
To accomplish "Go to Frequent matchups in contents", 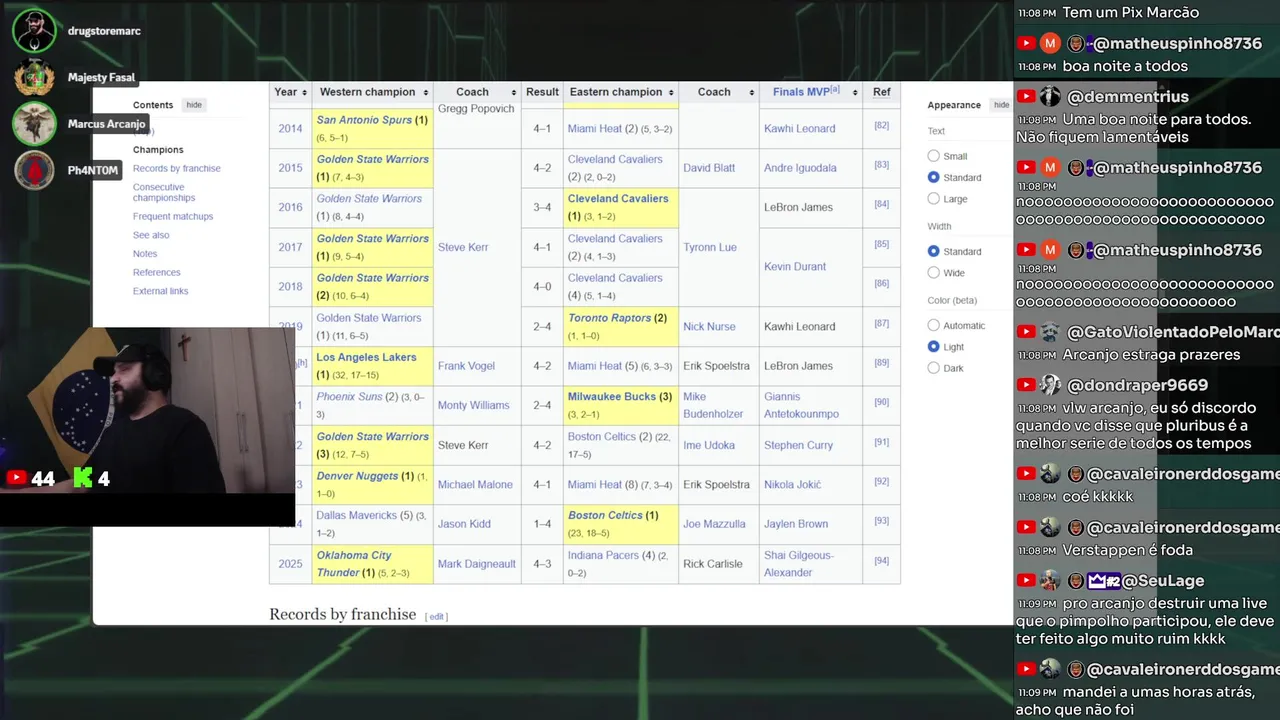I will click(x=173, y=216).
